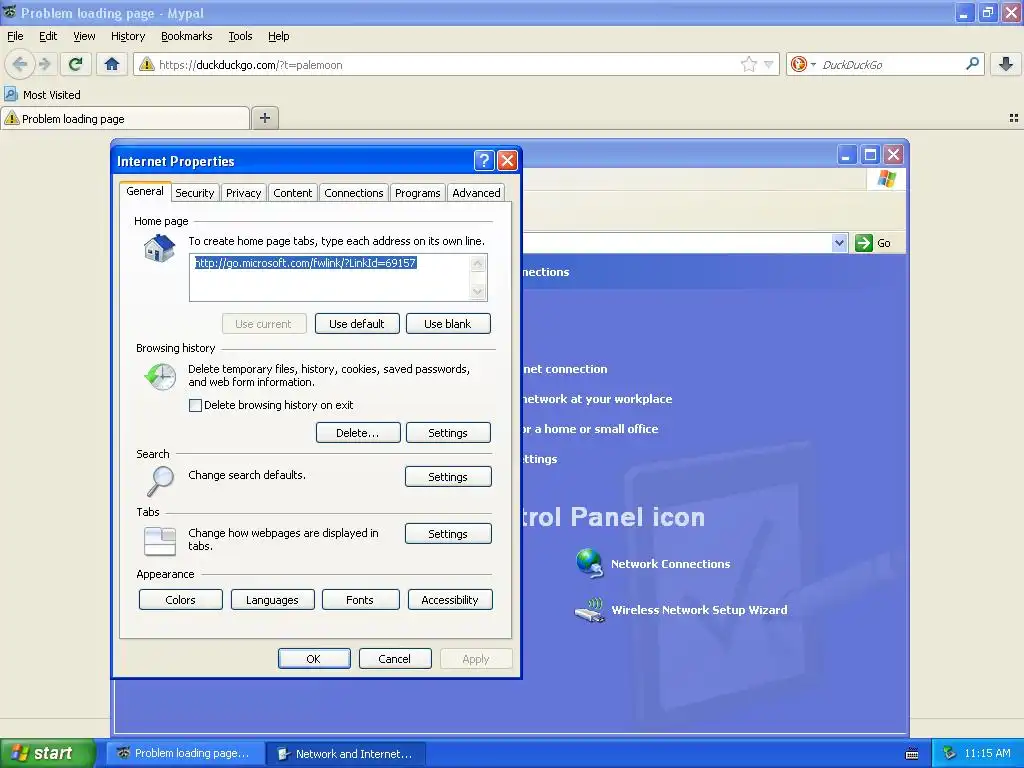Click the network tray icon near clock
1024x768 pixels.
(x=950, y=753)
